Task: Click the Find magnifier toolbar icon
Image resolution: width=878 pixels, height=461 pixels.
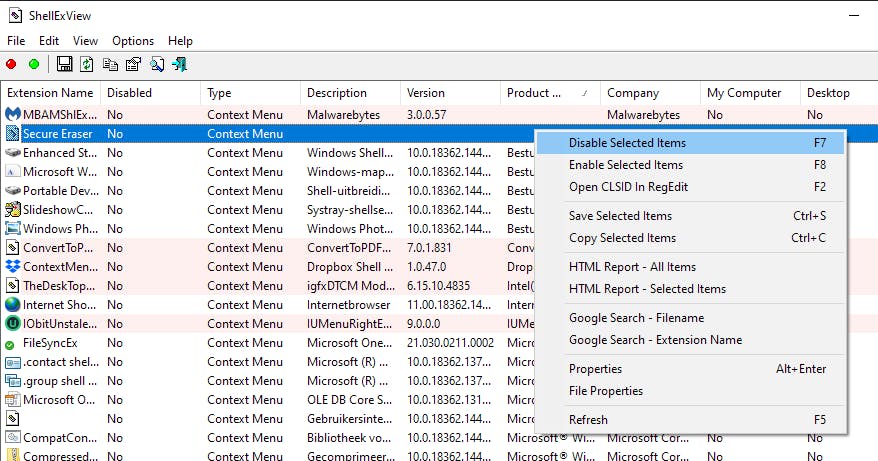Action: 157,64
